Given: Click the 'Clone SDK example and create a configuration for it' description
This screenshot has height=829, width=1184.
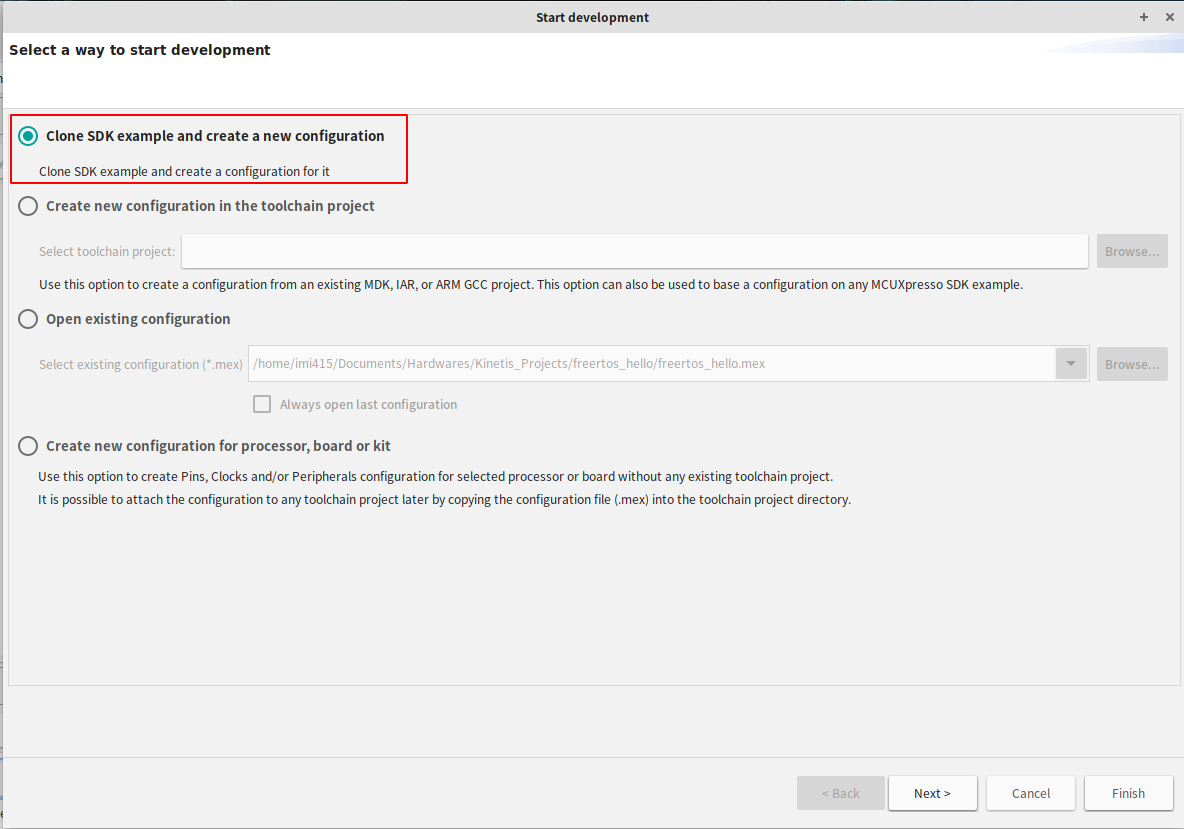Looking at the screenshot, I should tap(184, 172).
